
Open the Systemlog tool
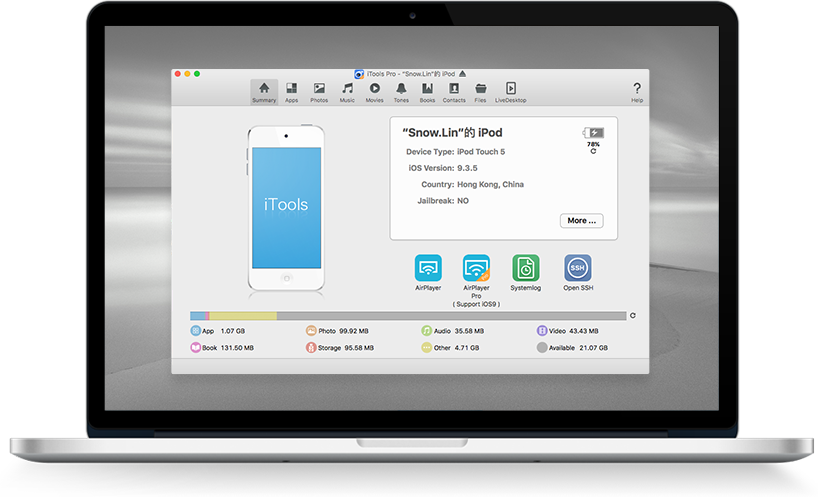point(525,272)
